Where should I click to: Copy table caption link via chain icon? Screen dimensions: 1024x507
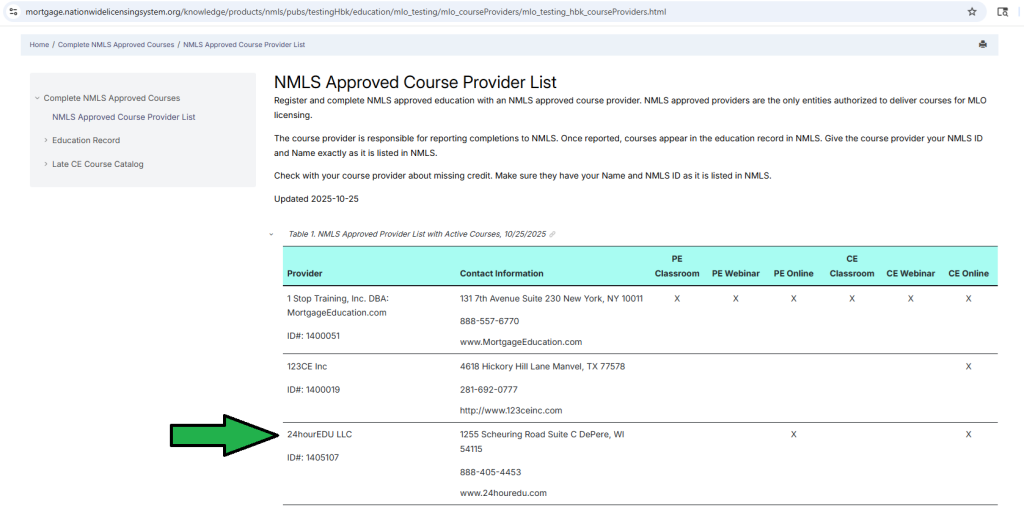(552, 234)
